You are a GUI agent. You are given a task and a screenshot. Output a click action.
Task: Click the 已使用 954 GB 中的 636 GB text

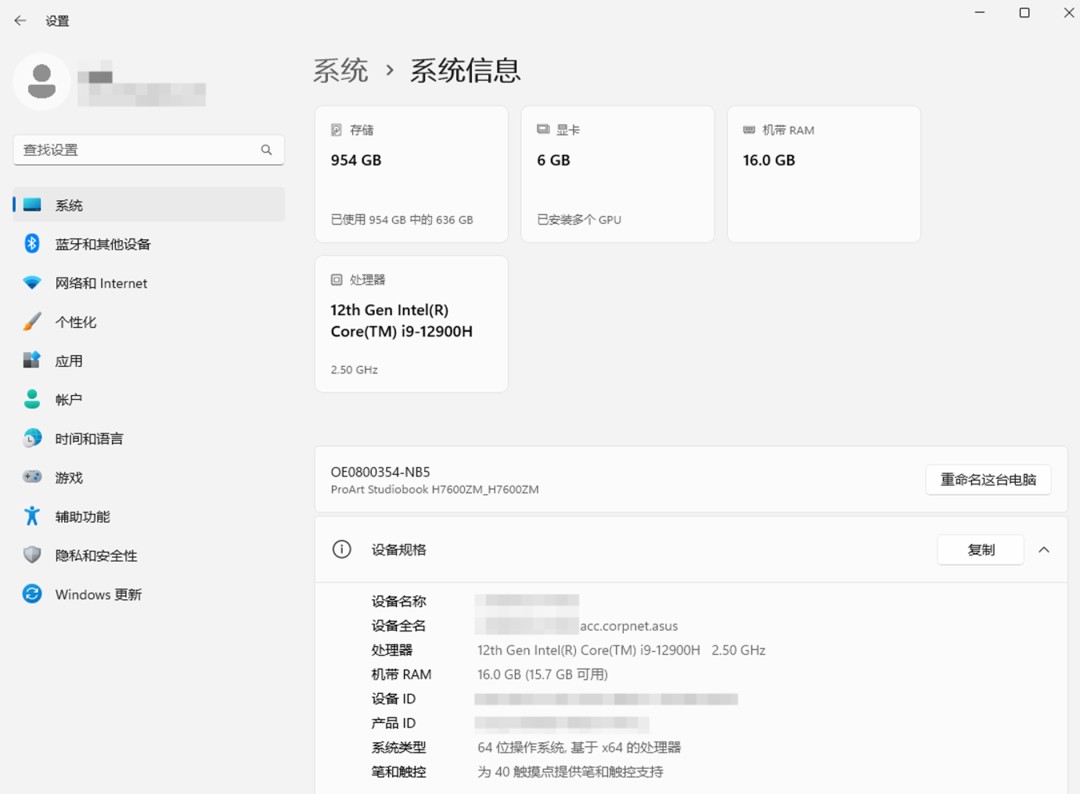pyautogui.click(x=402, y=220)
